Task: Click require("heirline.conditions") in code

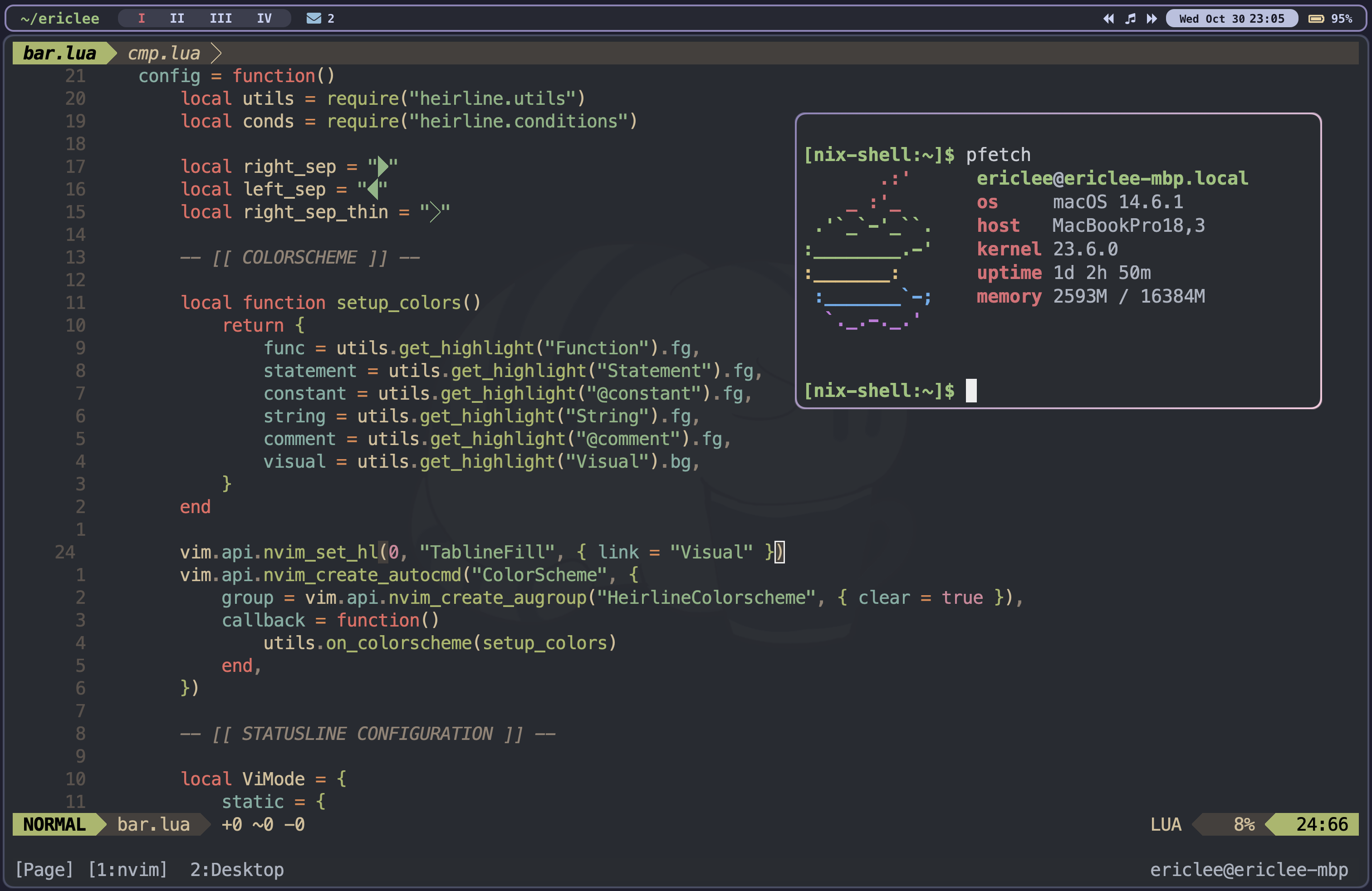Action: [x=482, y=121]
